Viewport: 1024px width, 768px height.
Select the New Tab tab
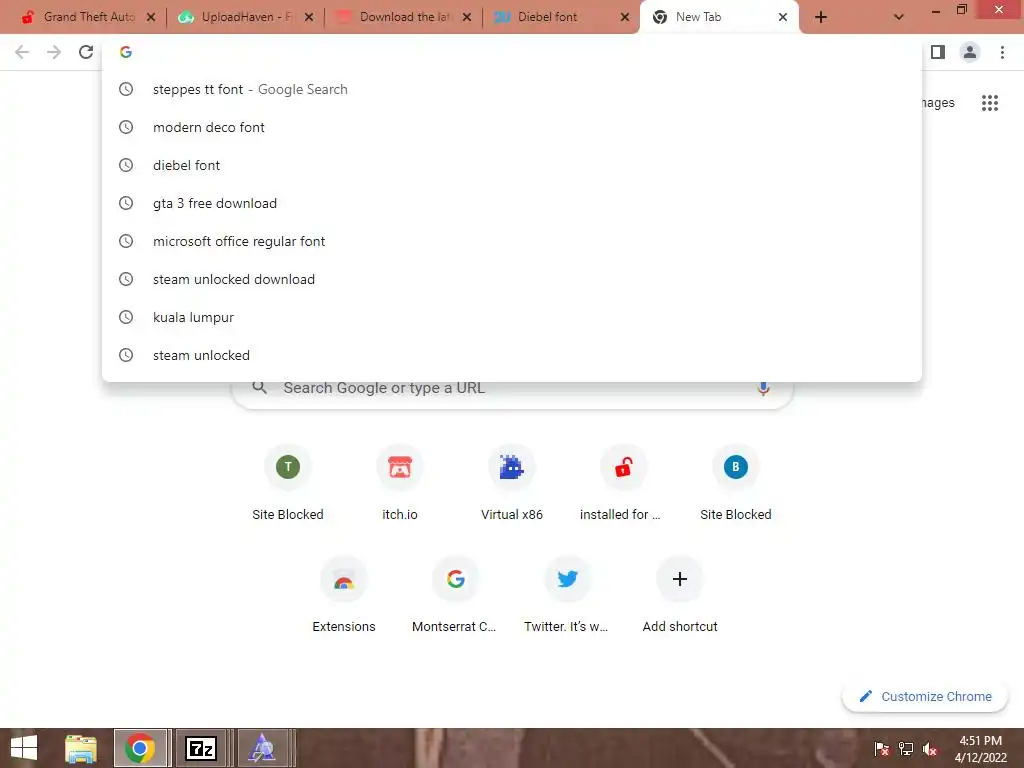coord(698,17)
